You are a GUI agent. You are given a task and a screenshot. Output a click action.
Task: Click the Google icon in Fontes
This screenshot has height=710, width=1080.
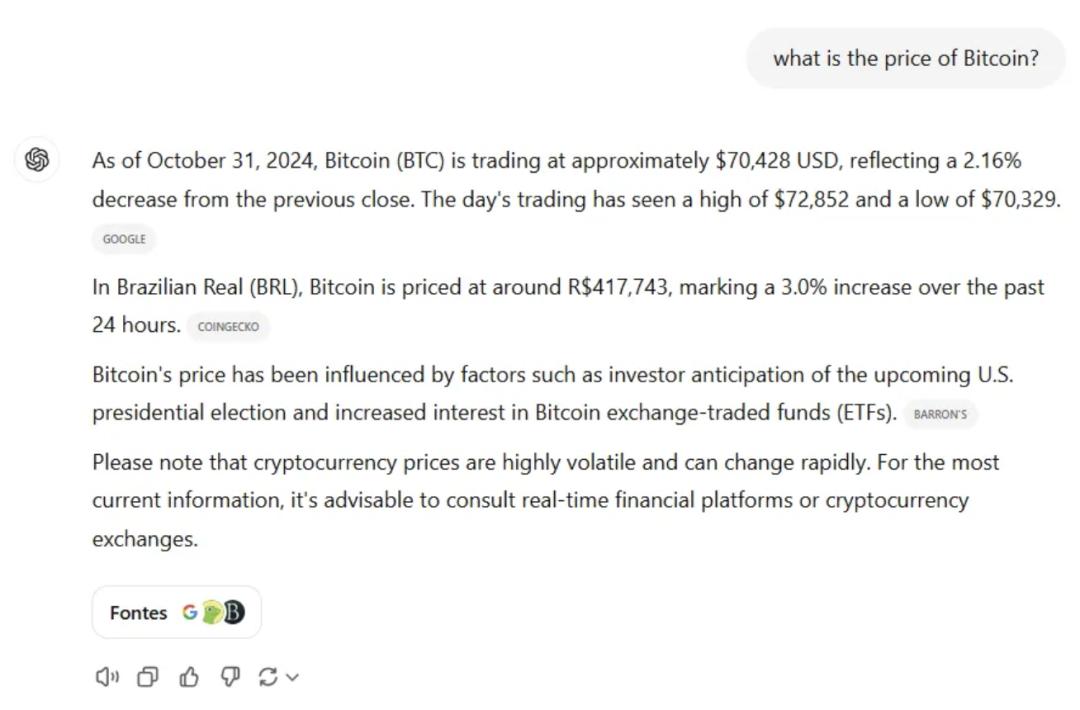click(189, 613)
